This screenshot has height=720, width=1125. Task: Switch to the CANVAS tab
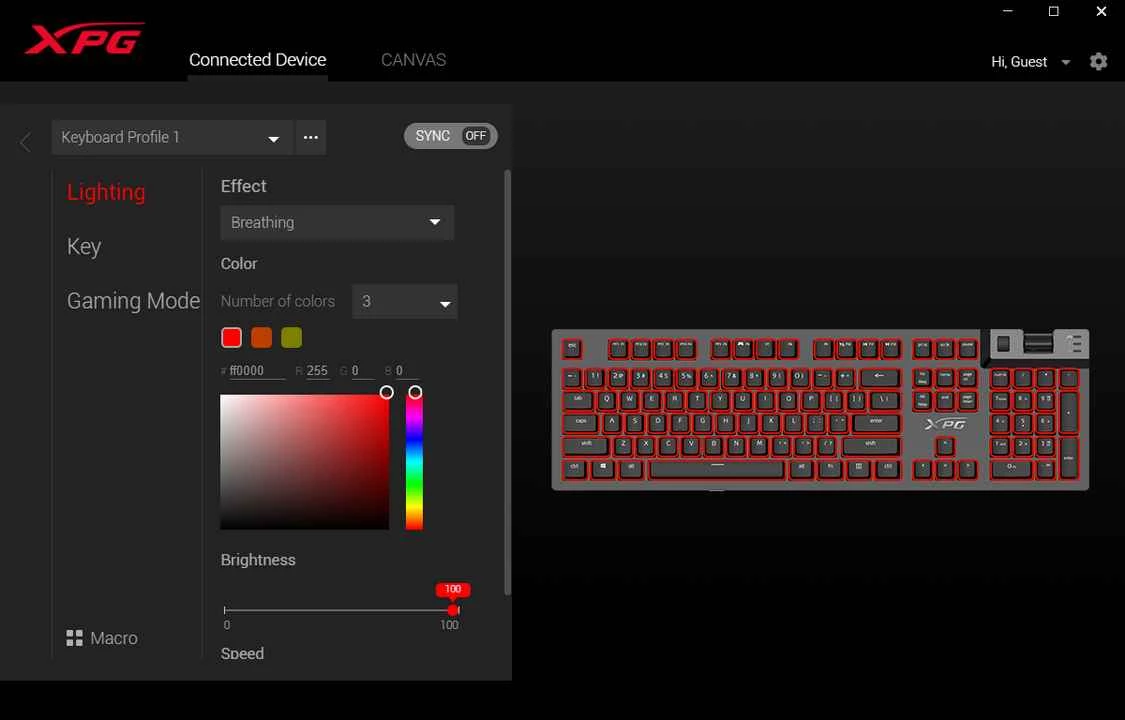click(413, 60)
